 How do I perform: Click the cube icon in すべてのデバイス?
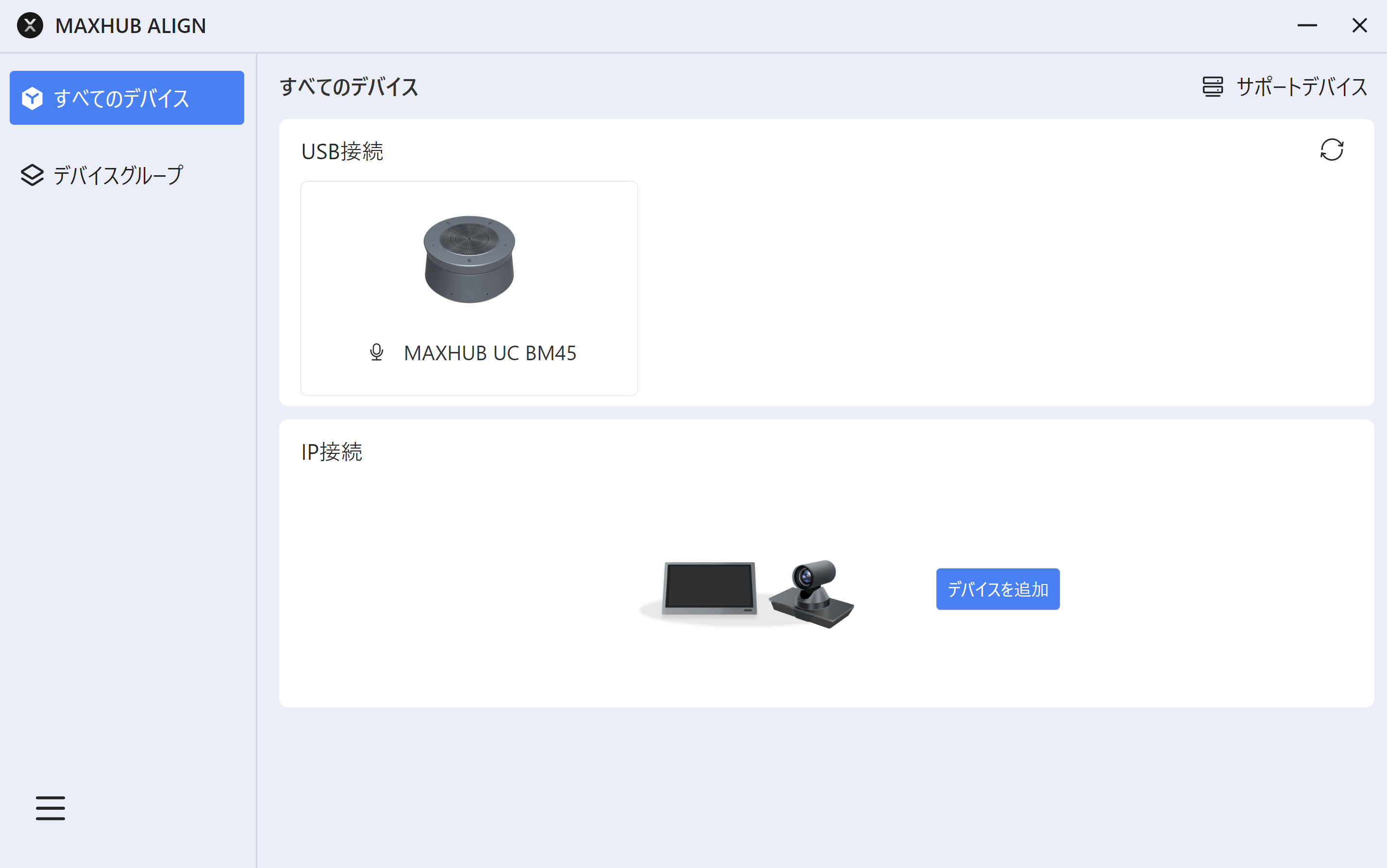(x=32, y=98)
